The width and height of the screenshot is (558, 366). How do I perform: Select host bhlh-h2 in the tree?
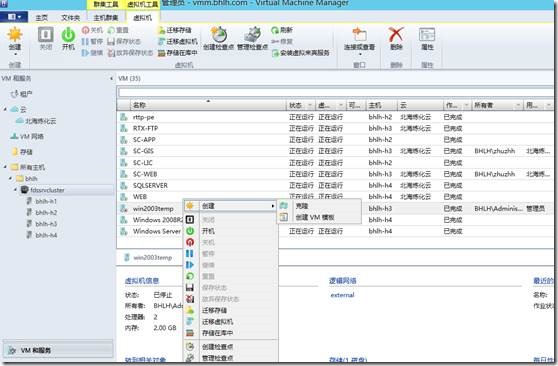click(42, 213)
